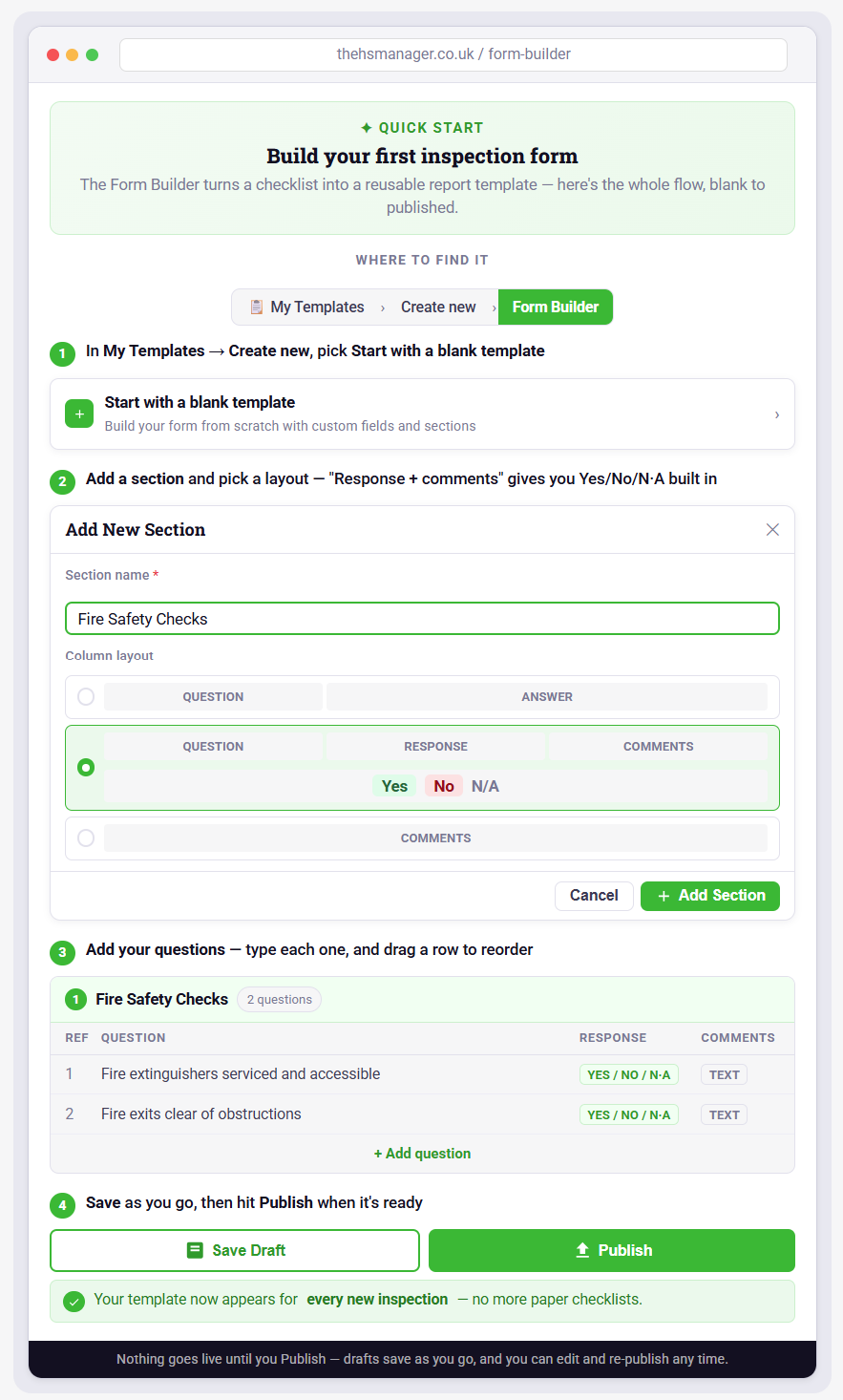Click the No response chip
843x1400 pixels.
(444, 786)
